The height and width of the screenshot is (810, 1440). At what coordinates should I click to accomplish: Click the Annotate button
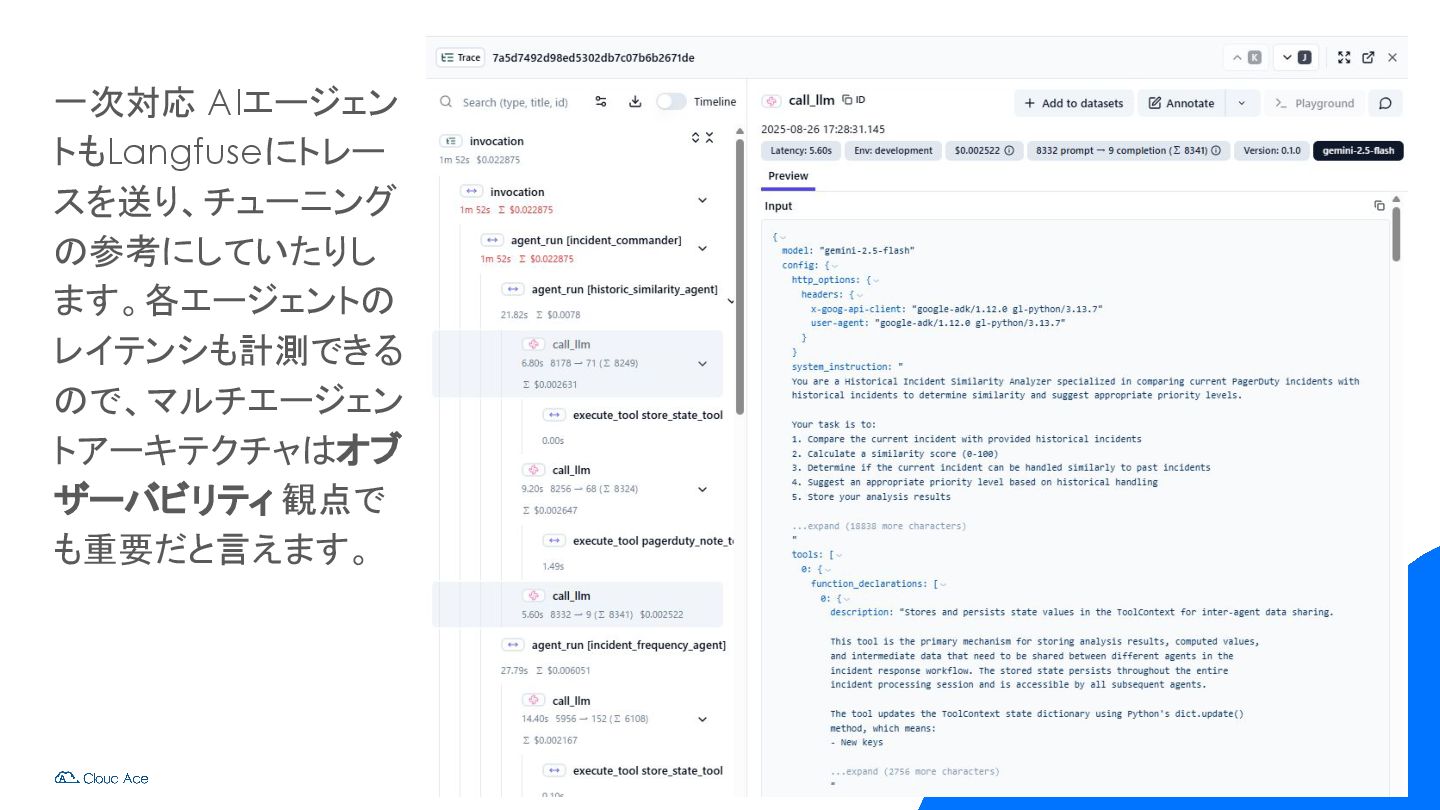point(1181,103)
